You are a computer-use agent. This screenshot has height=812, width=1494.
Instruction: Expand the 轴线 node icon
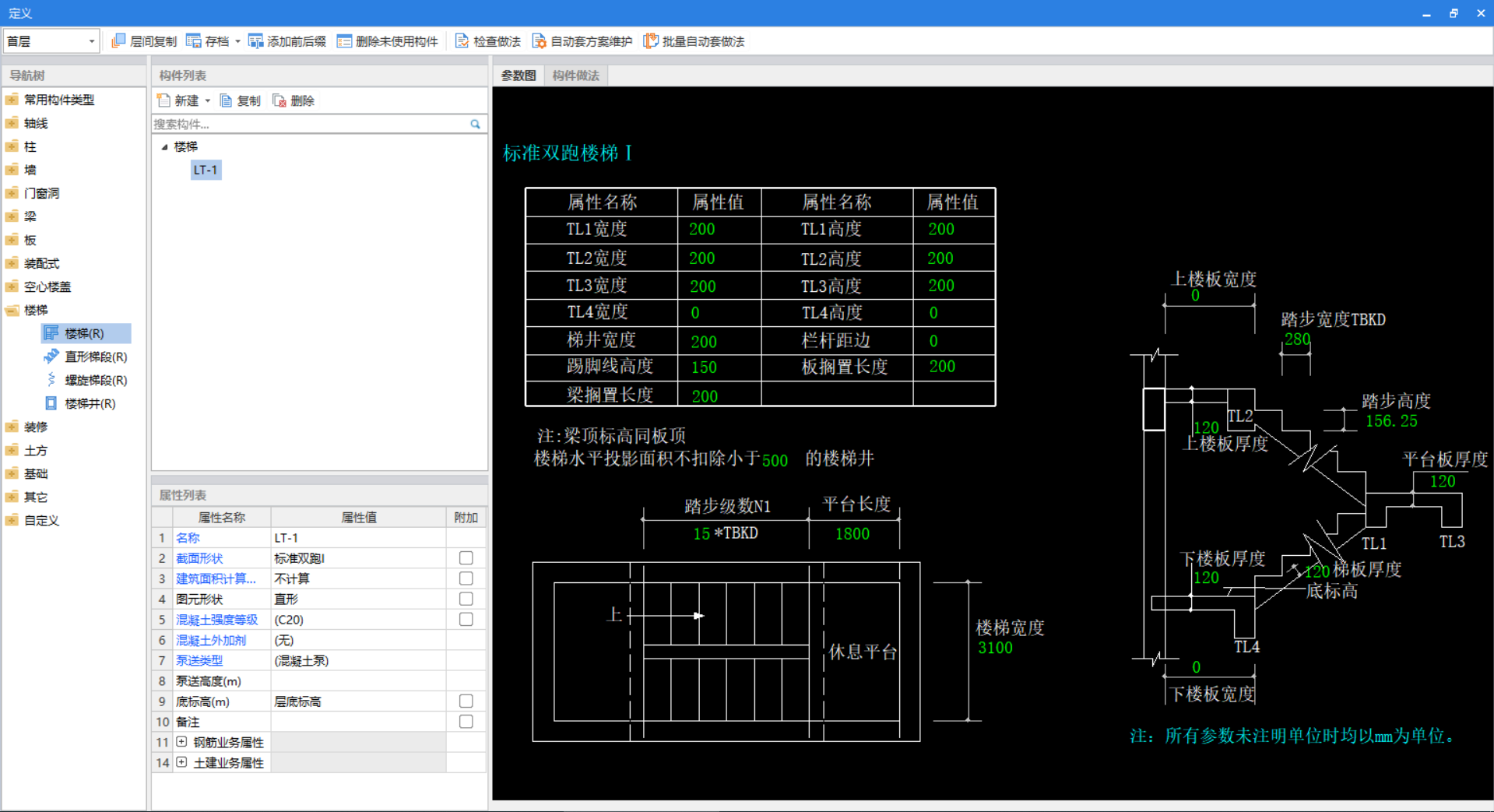click(x=12, y=123)
